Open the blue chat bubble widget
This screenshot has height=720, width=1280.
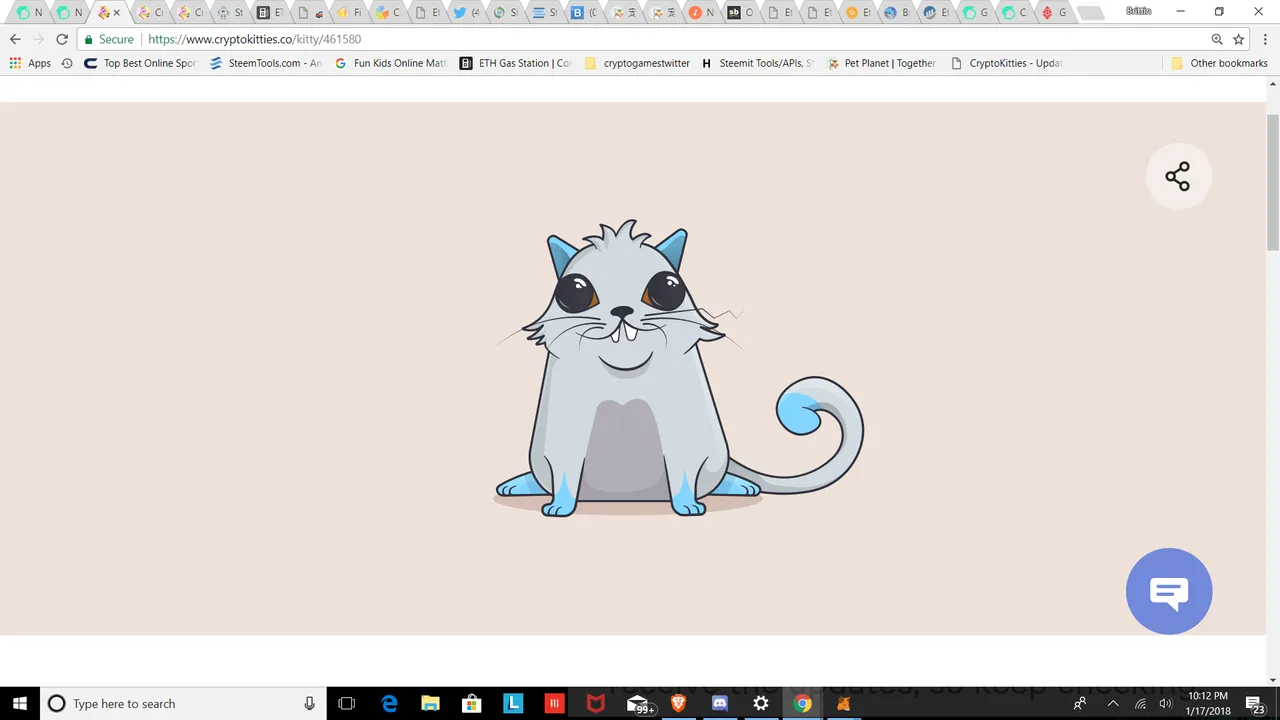click(x=1169, y=591)
